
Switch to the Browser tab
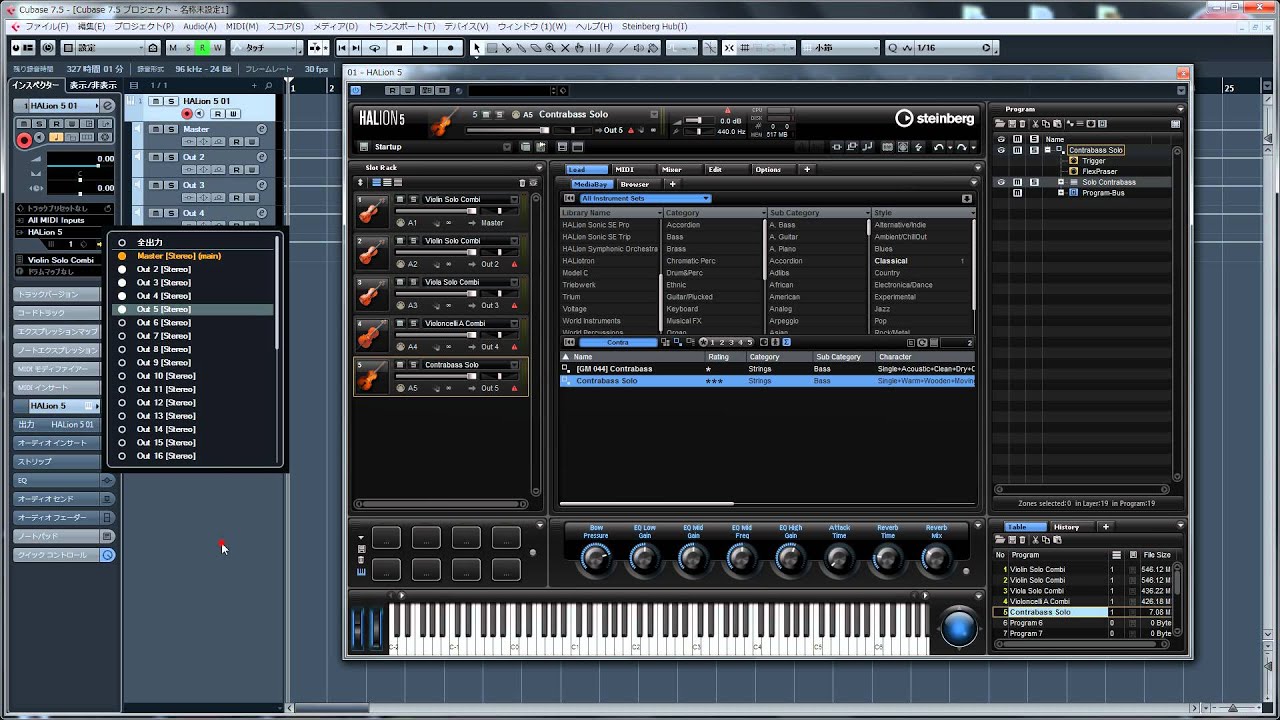(x=634, y=184)
